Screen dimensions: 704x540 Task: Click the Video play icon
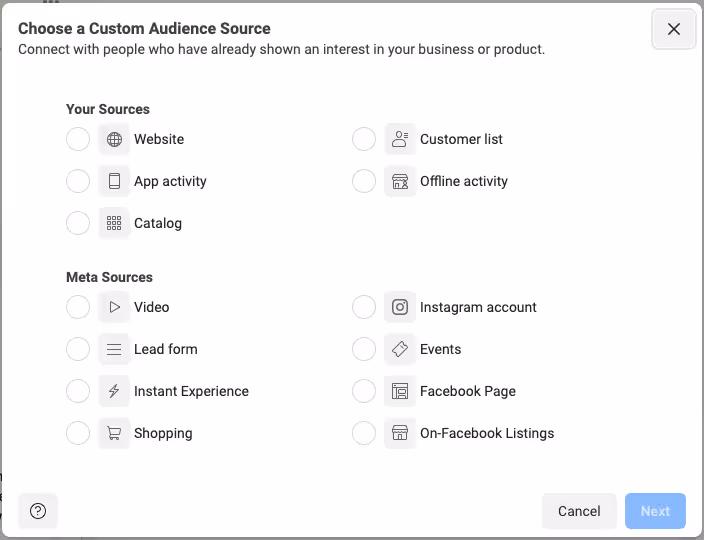click(114, 307)
